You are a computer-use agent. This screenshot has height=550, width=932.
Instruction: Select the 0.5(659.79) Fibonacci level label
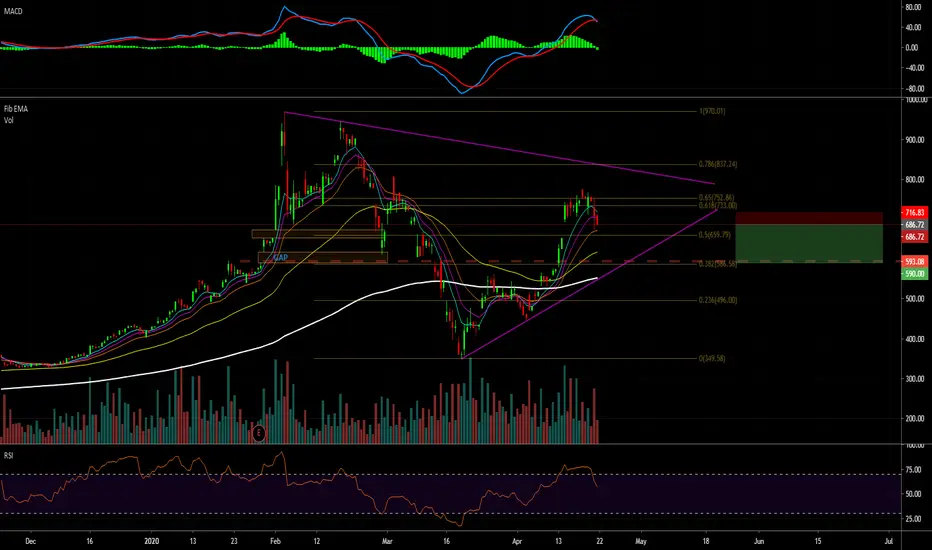coord(714,235)
